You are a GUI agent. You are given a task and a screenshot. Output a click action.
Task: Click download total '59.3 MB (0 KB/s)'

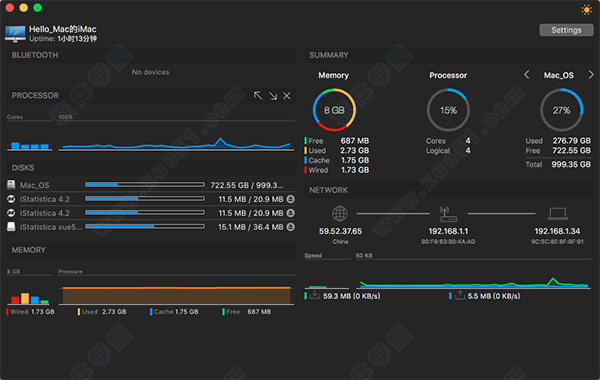(351, 296)
